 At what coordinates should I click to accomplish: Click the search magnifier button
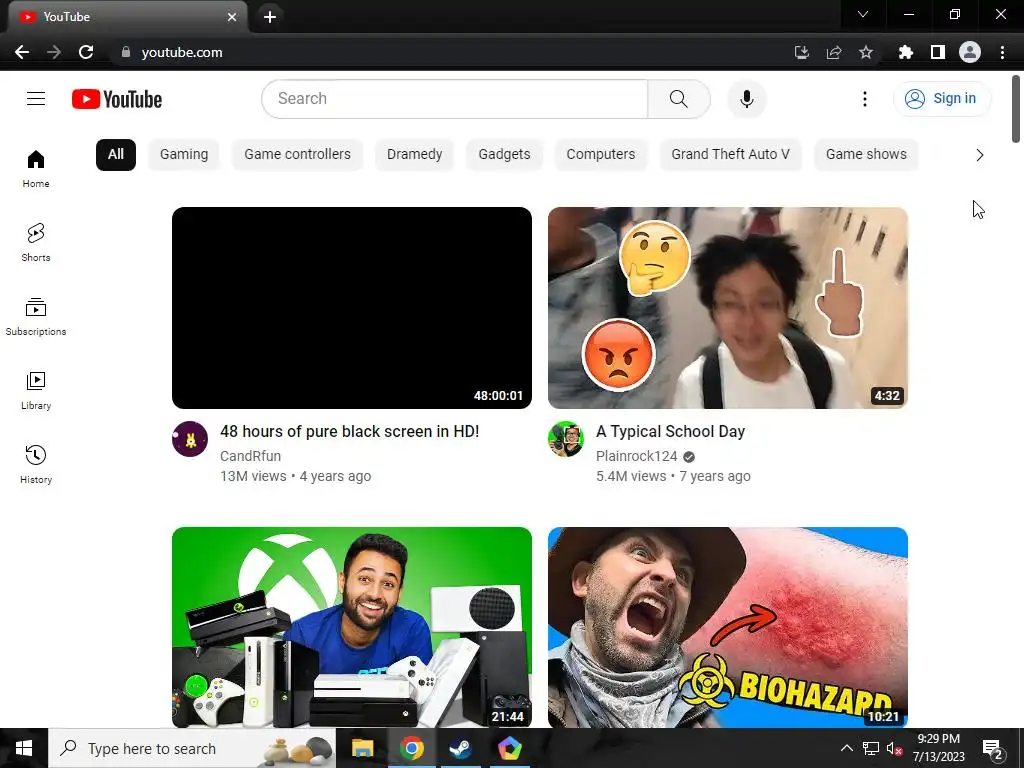[679, 99]
